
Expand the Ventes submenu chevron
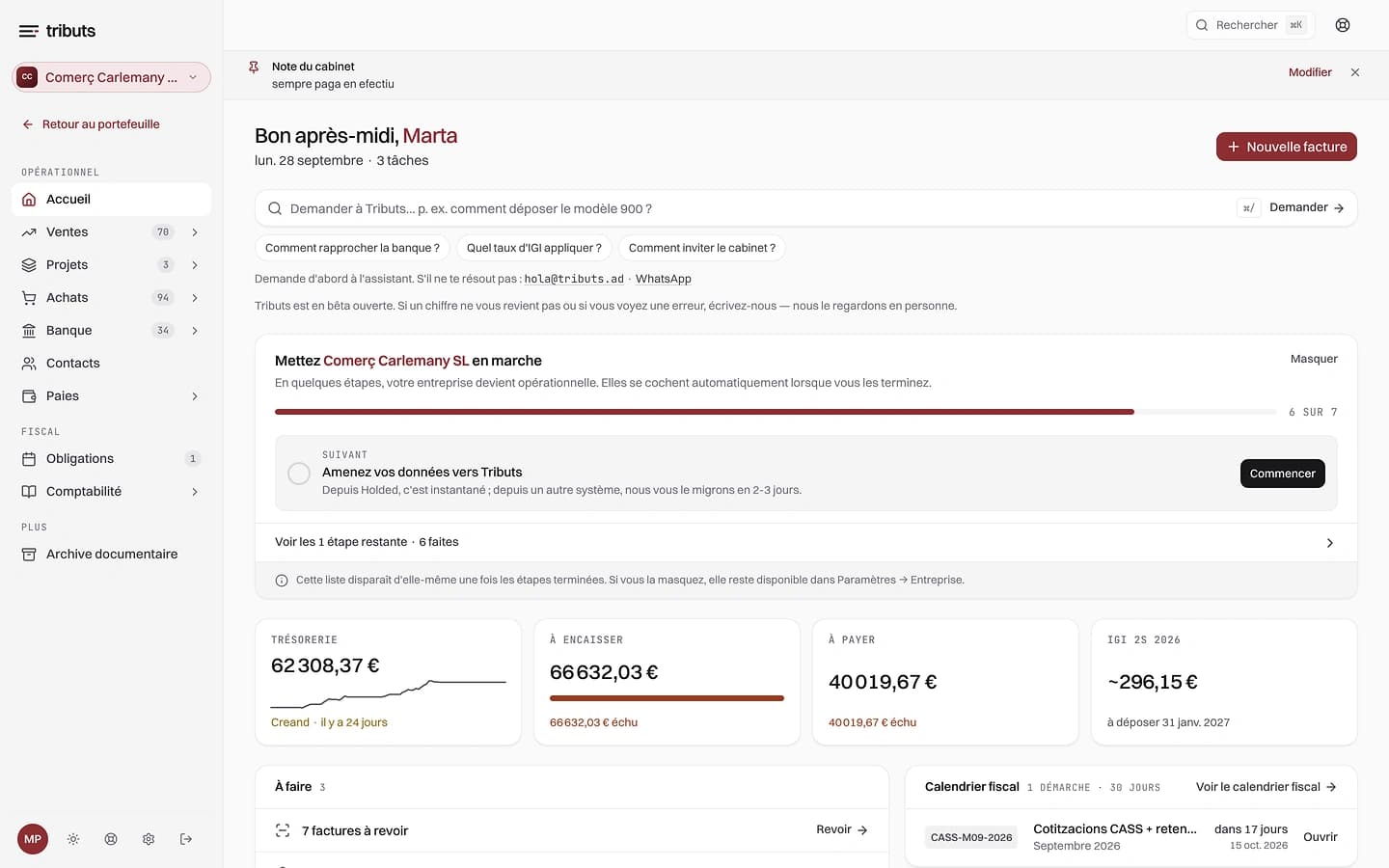coord(195,232)
